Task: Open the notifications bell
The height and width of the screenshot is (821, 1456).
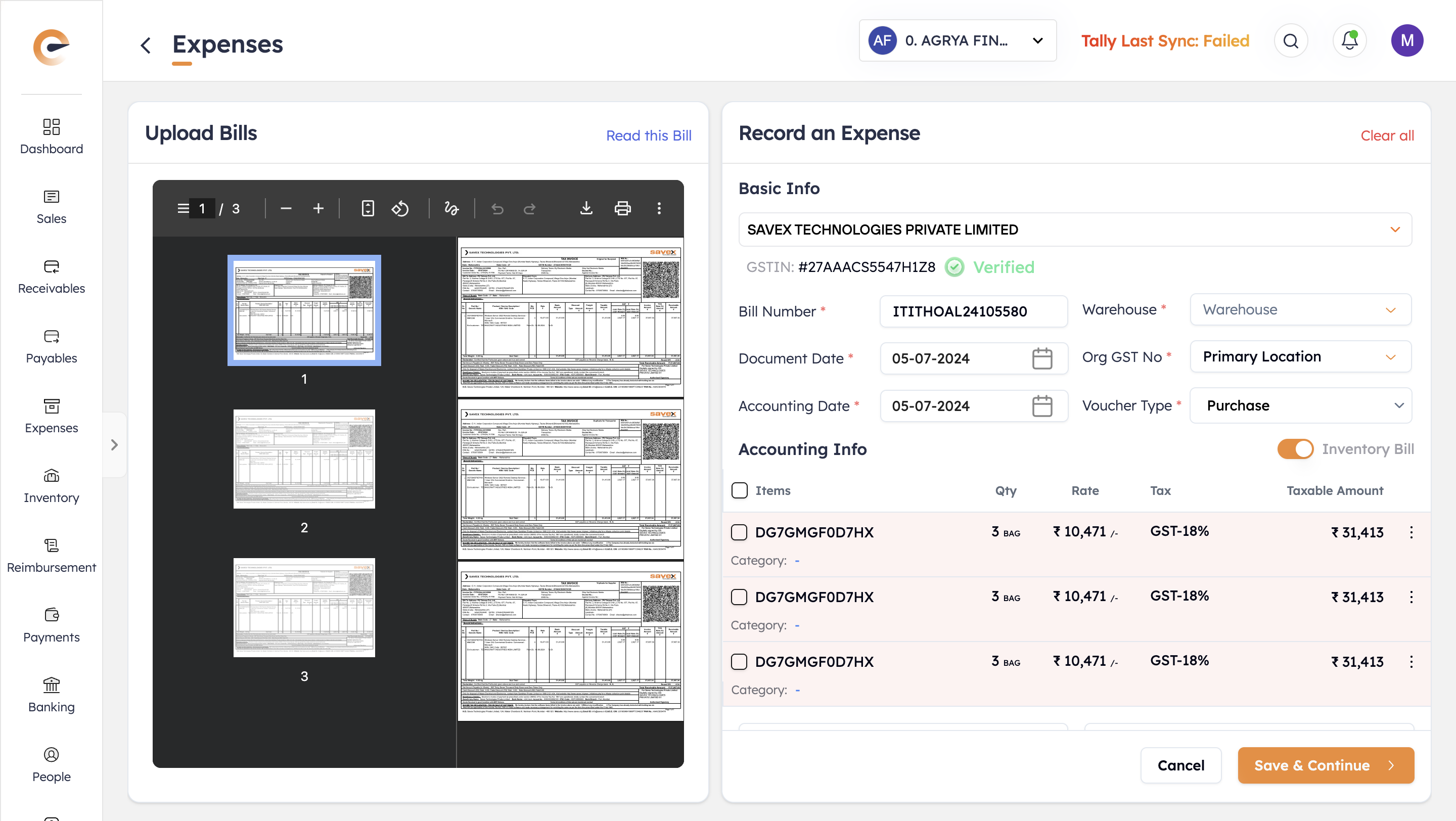Action: click(x=1349, y=40)
